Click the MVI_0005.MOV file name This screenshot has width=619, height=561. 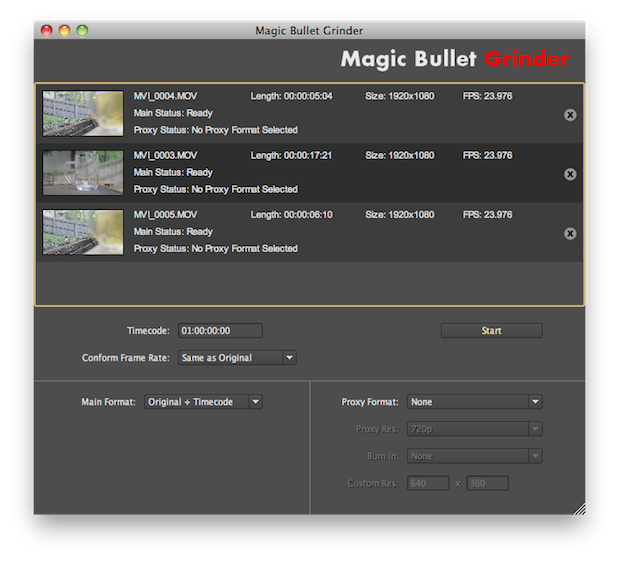pyautogui.click(x=165, y=215)
